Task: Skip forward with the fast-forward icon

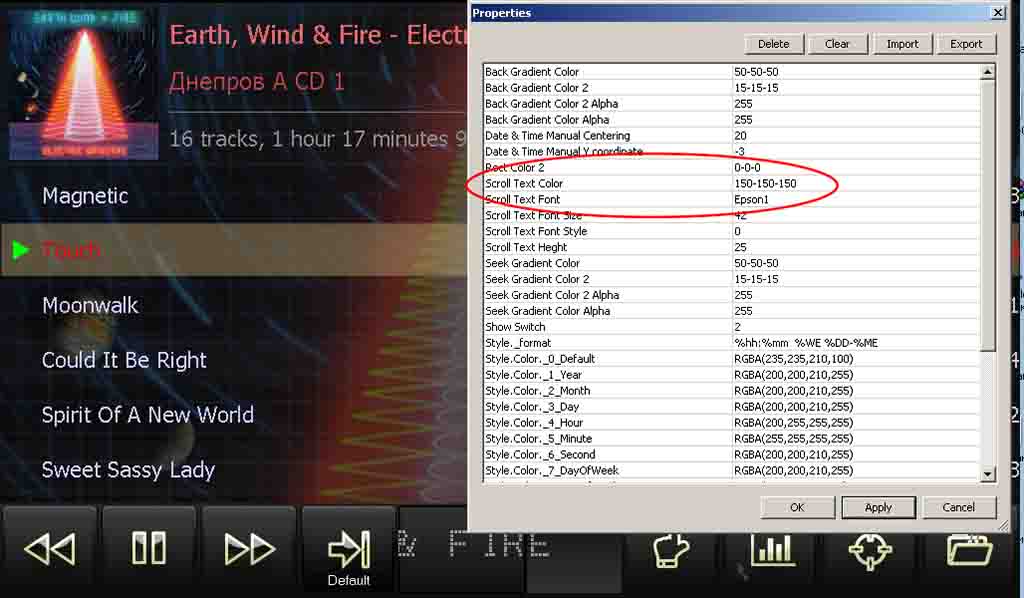Action: pos(249,548)
